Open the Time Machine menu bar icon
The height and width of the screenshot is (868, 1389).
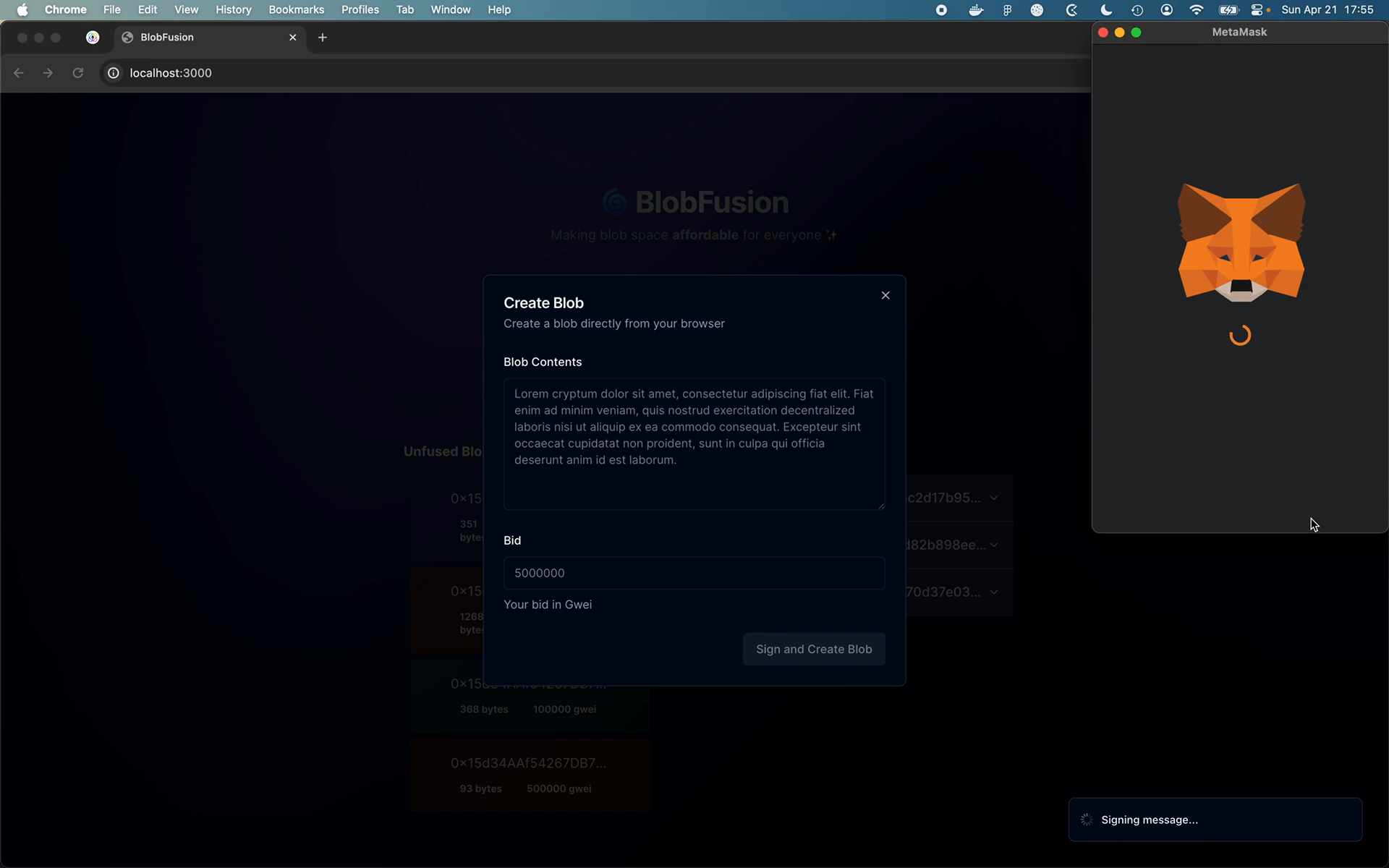1137,10
